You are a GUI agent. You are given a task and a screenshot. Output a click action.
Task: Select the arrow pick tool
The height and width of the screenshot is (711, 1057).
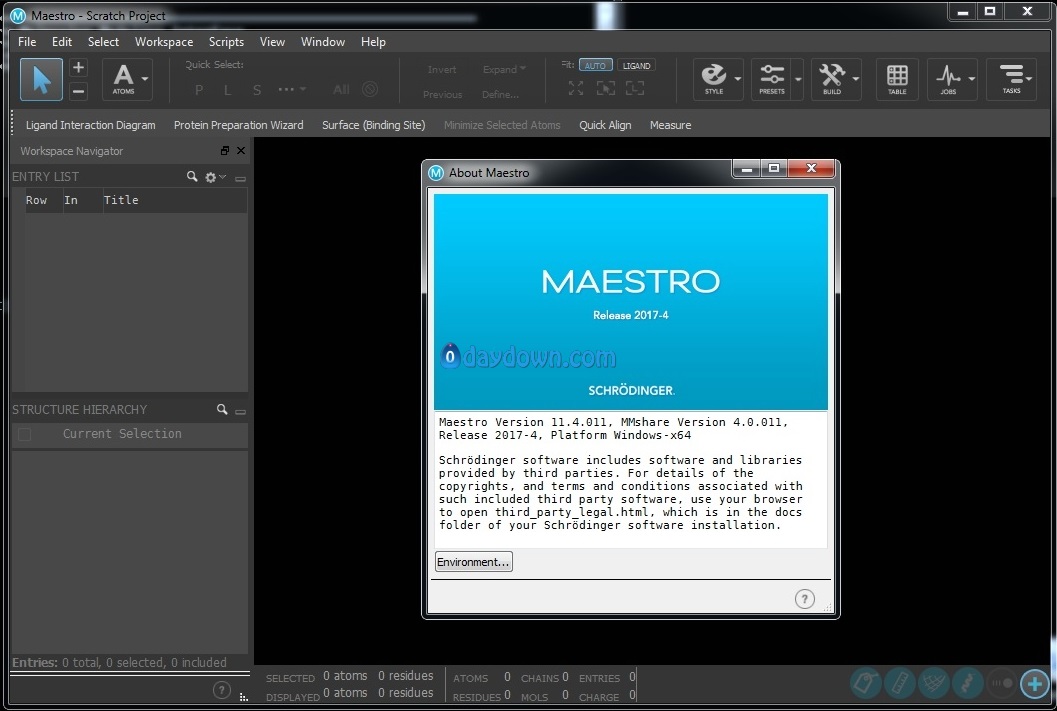pos(41,79)
